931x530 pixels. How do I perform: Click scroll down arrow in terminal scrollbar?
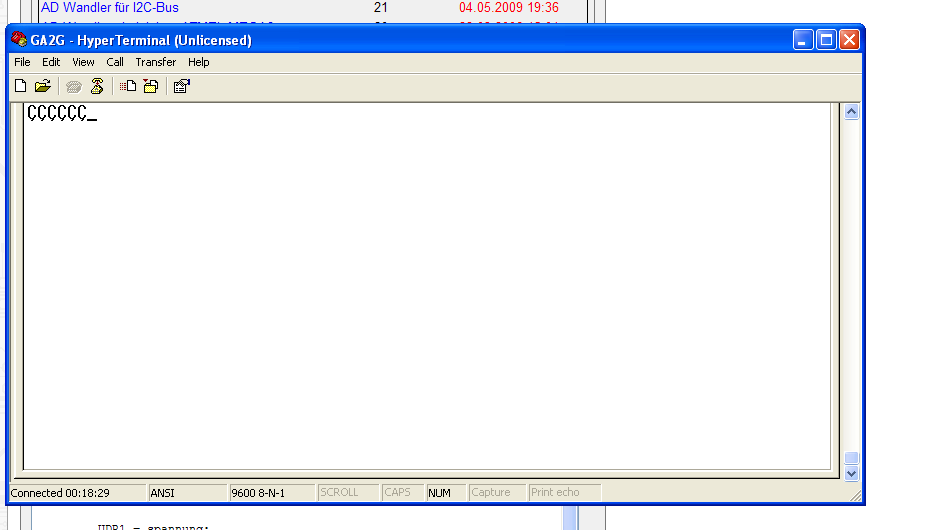point(851,473)
